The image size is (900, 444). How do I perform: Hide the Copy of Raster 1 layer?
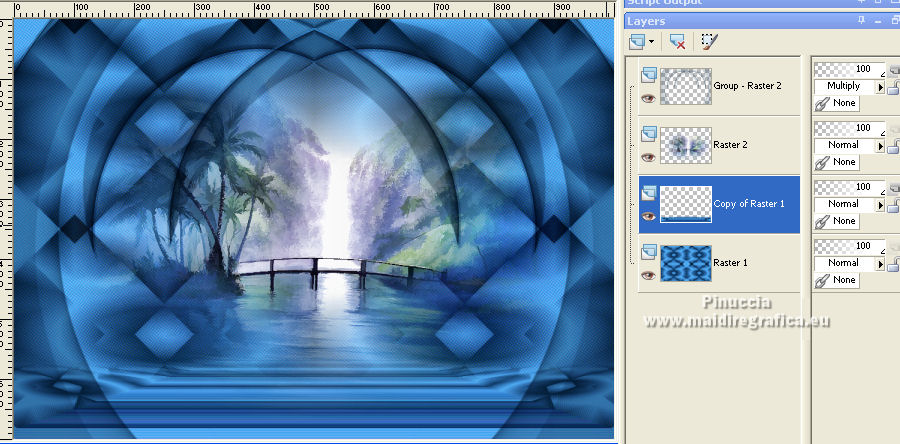pyautogui.click(x=649, y=216)
